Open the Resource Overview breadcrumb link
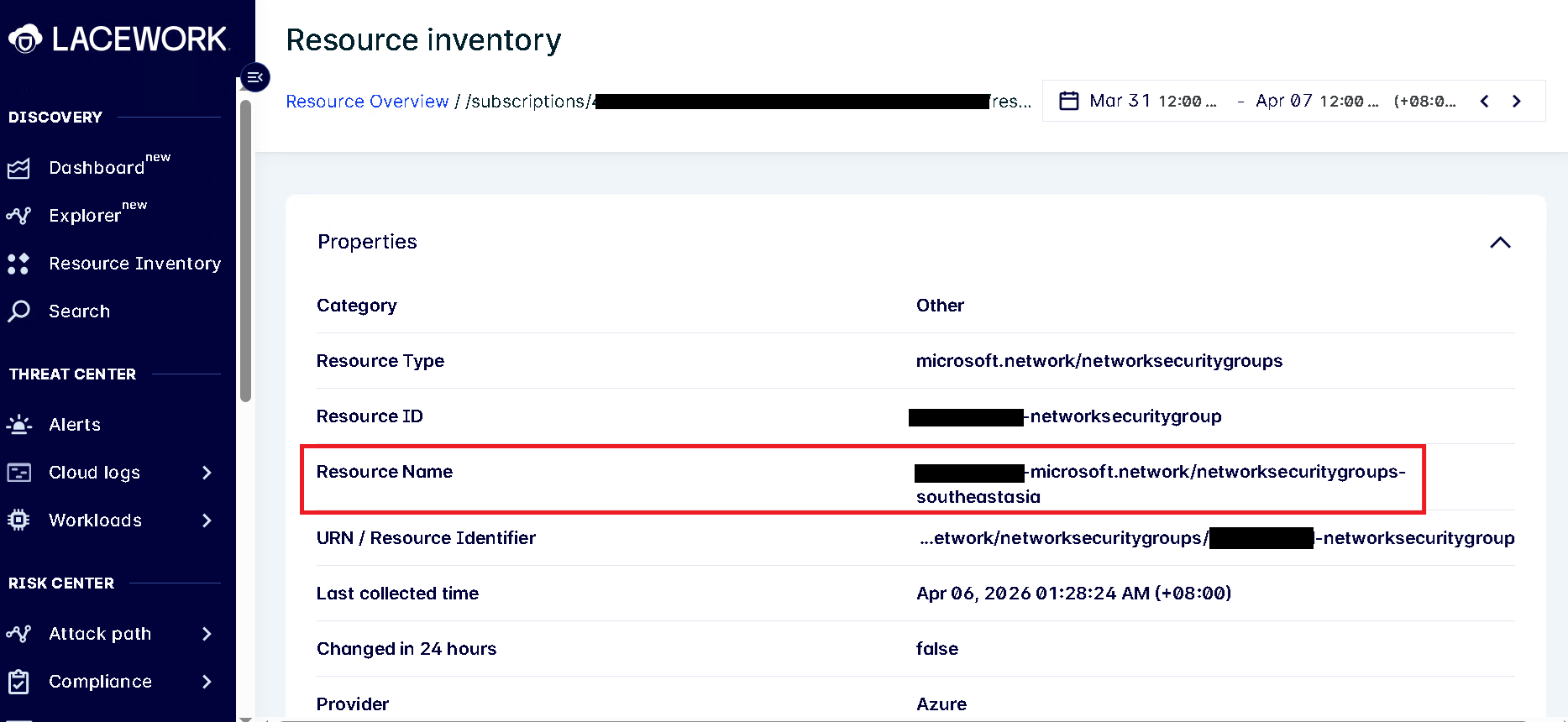Viewport: 1568px width, 722px height. click(x=367, y=102)
